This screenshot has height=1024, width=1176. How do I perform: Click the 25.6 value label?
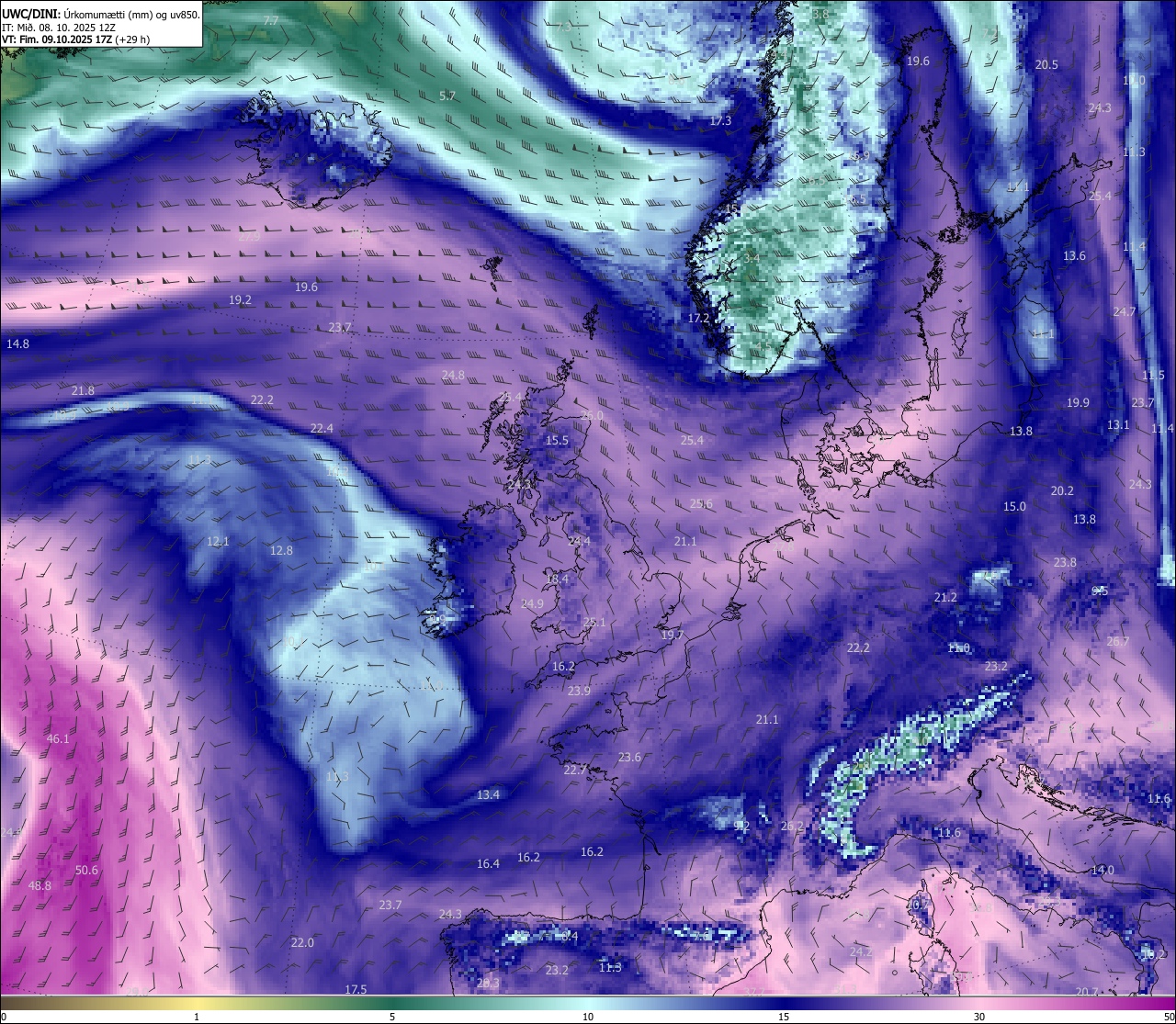[701, 503]
